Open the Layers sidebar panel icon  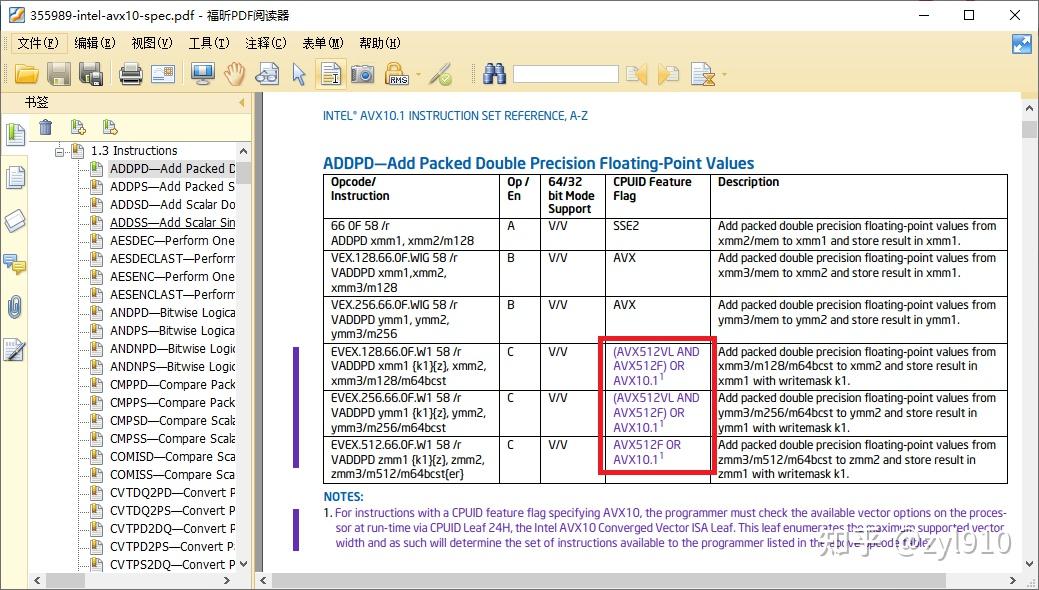tap(15, 221)
